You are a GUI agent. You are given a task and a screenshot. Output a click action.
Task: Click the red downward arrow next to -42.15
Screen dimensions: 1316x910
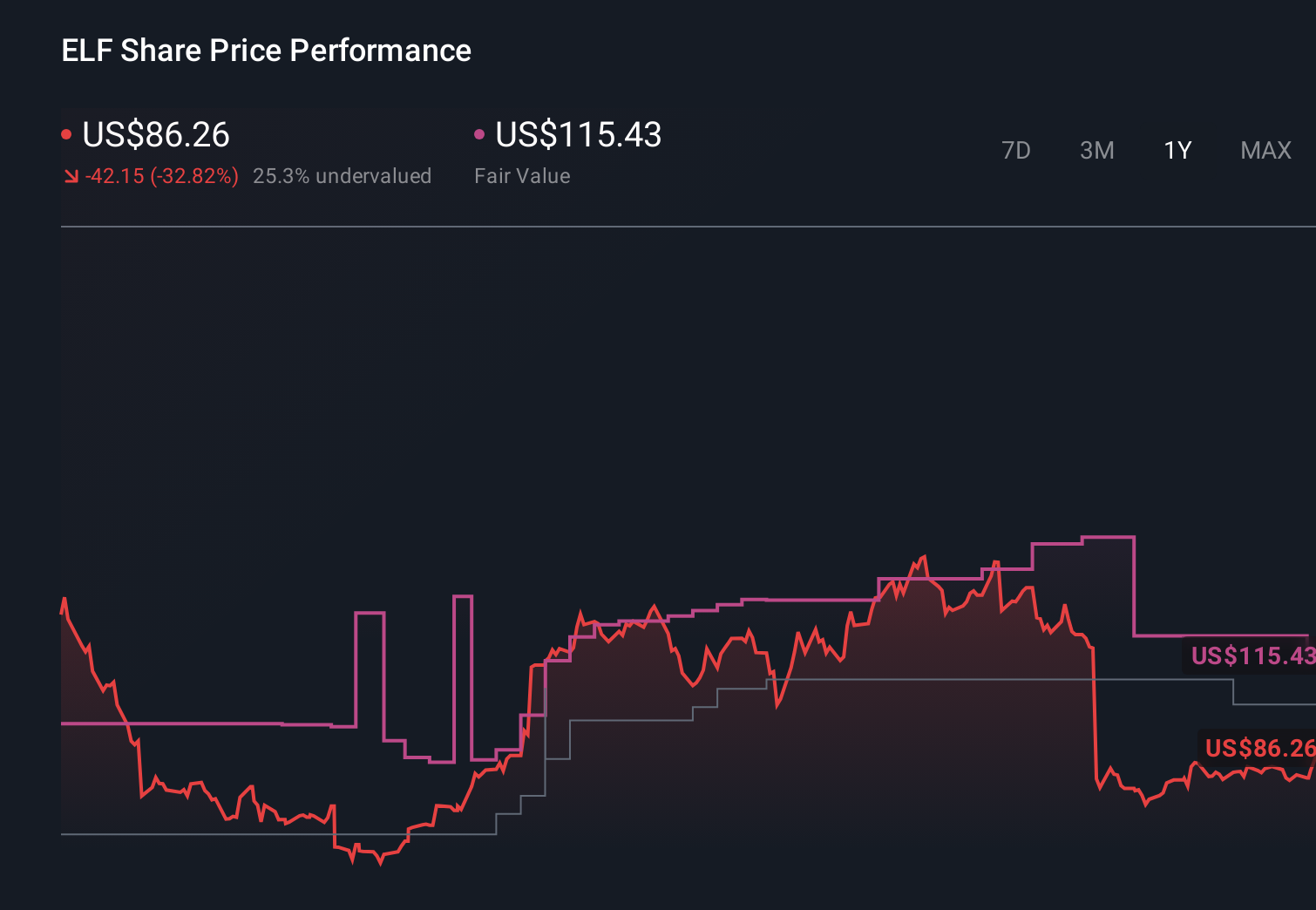(71, 175)
